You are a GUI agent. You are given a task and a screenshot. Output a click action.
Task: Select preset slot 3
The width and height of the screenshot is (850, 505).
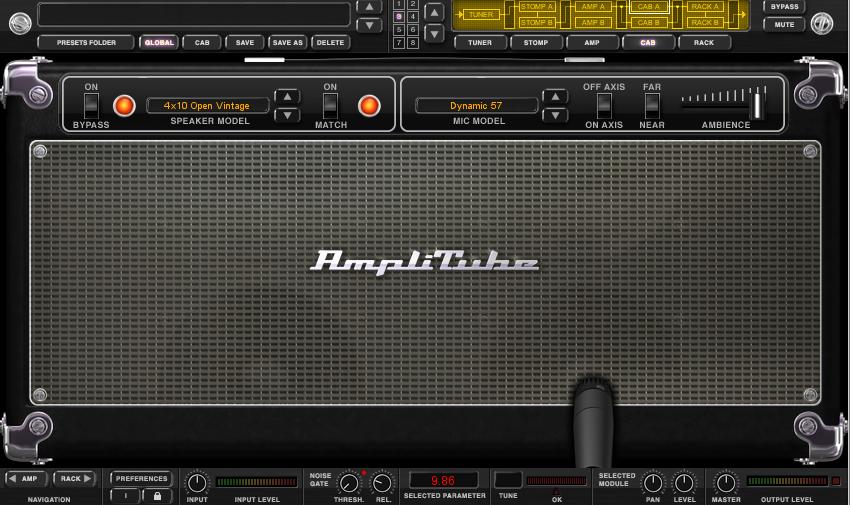399,17
